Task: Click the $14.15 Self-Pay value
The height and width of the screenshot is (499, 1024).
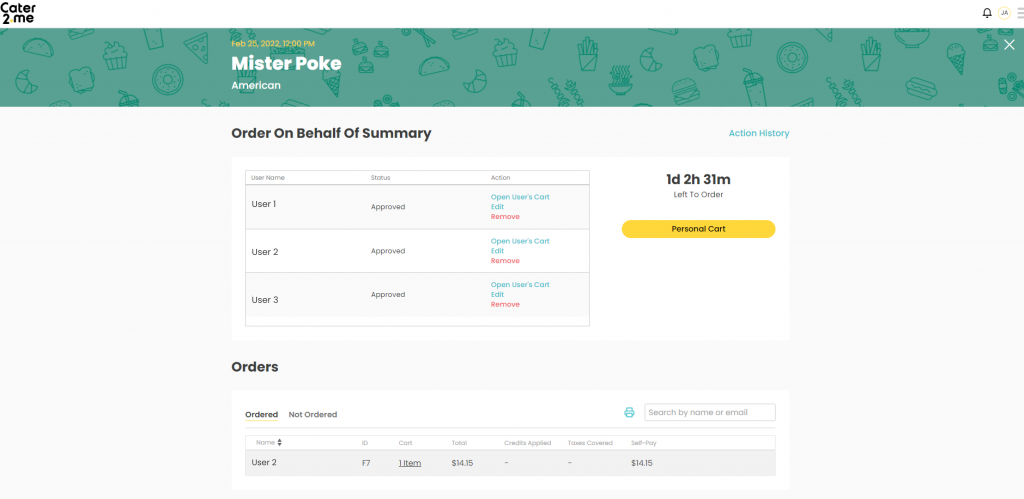Action: click(641, 463)
